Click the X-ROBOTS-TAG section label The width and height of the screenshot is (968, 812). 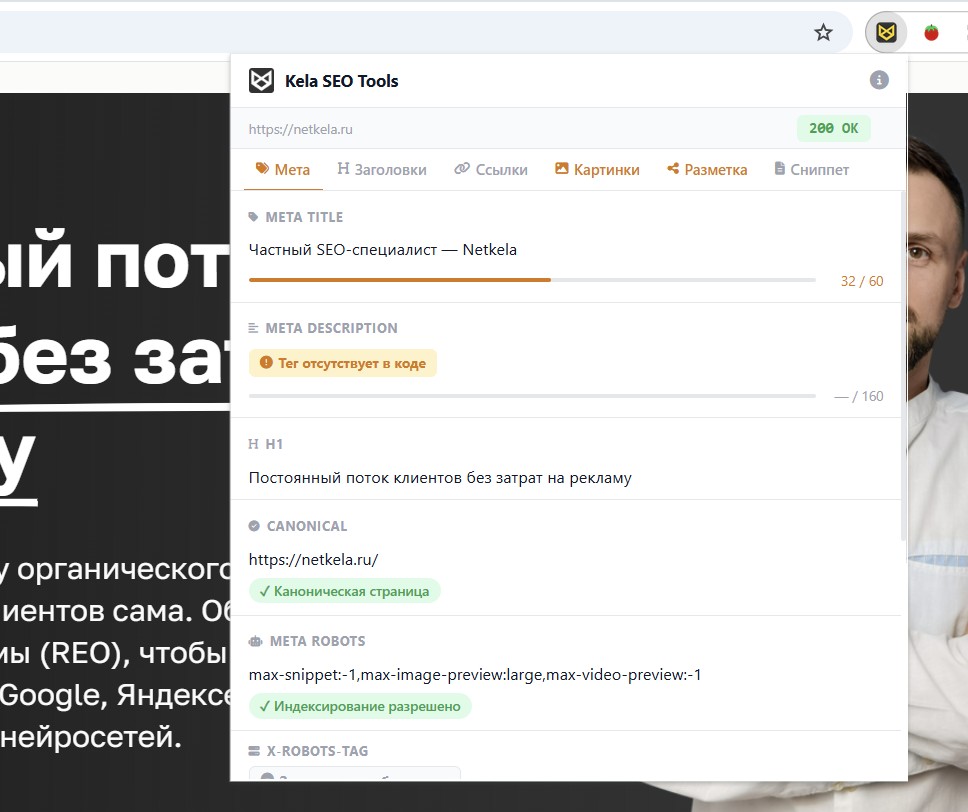(x=317, y=751)
